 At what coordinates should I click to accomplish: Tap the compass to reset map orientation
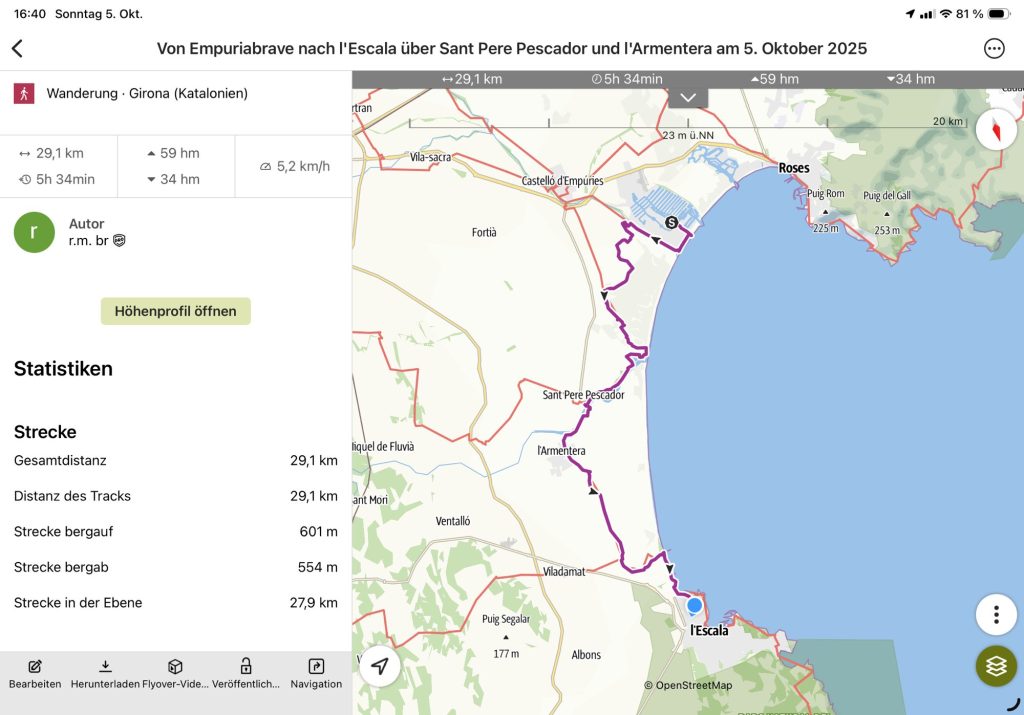(x=995, y=130)
